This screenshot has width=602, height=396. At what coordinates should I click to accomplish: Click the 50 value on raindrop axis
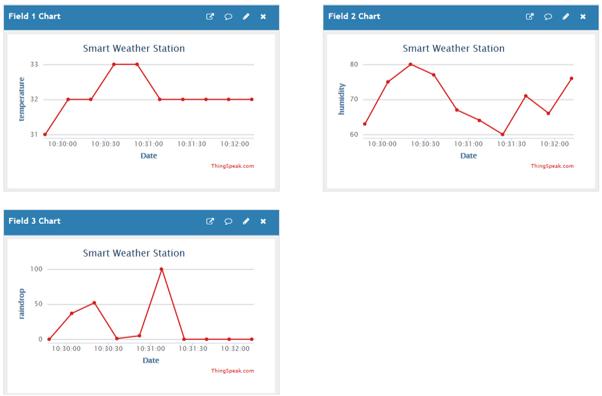tap(38, 304)
